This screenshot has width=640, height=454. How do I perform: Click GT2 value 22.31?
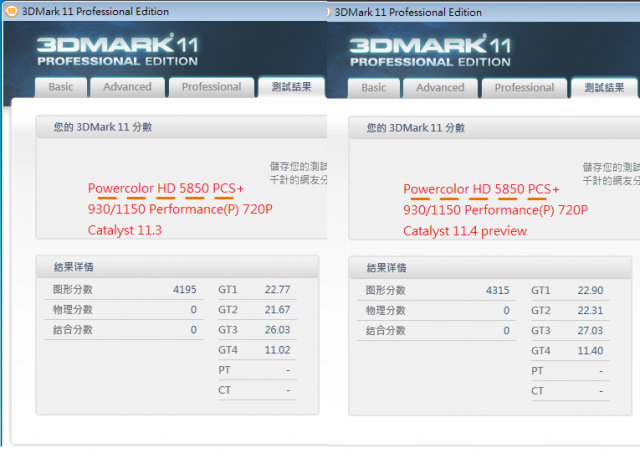590,311
